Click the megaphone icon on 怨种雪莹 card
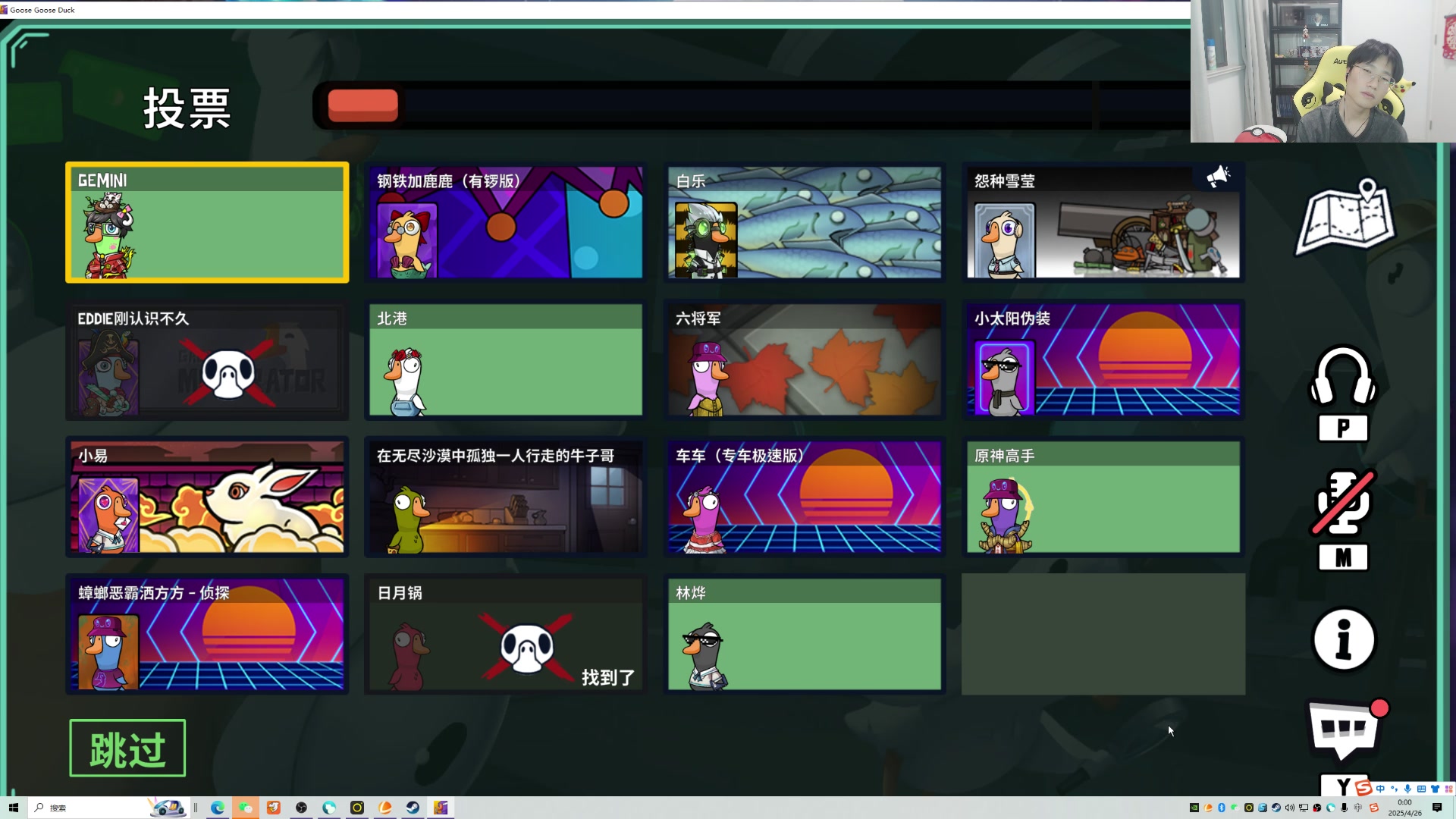 (1218, 176)
